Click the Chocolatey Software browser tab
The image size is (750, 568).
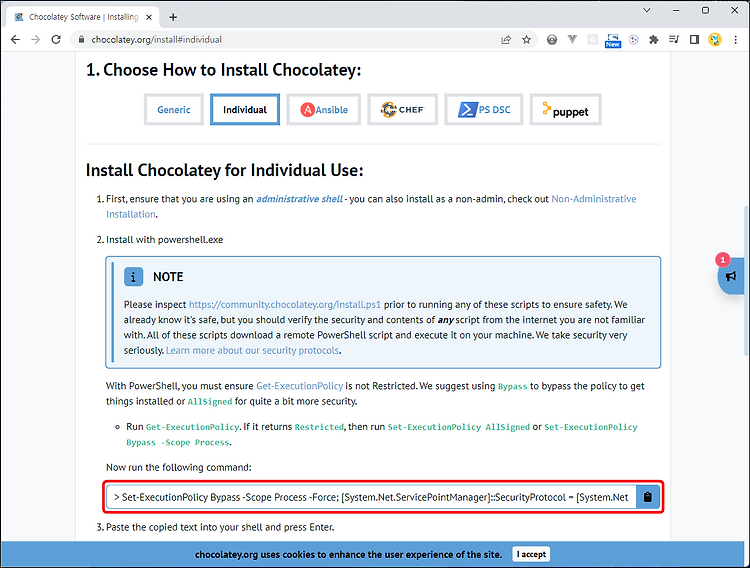point(84,17)
